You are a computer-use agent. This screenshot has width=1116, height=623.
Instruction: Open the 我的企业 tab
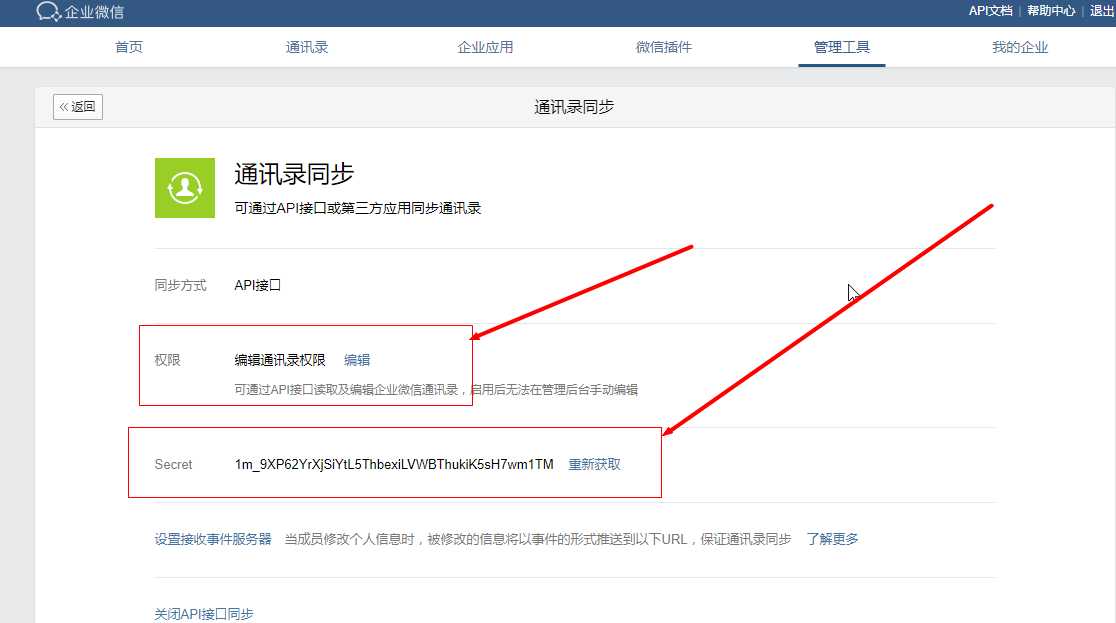(1020, 47)
